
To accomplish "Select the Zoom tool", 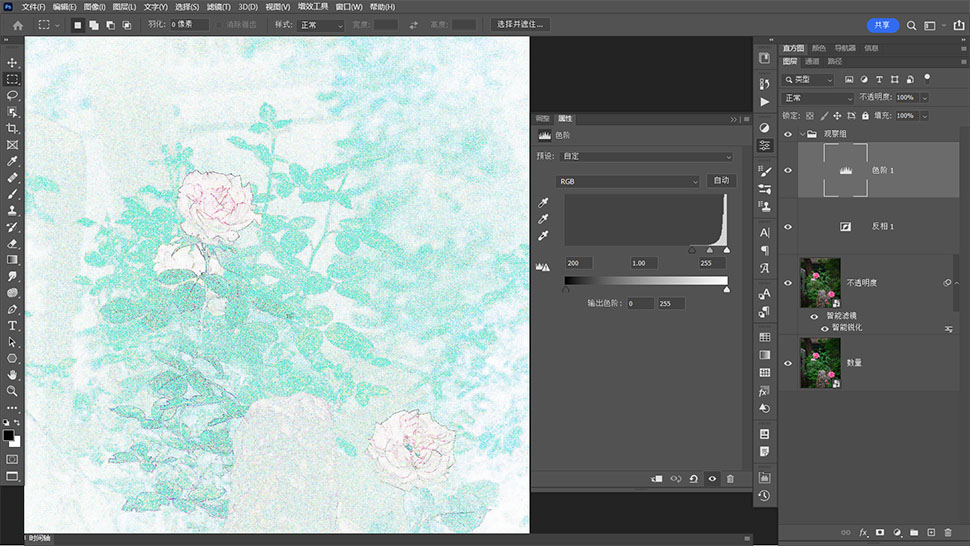I will tap(12, 391).
